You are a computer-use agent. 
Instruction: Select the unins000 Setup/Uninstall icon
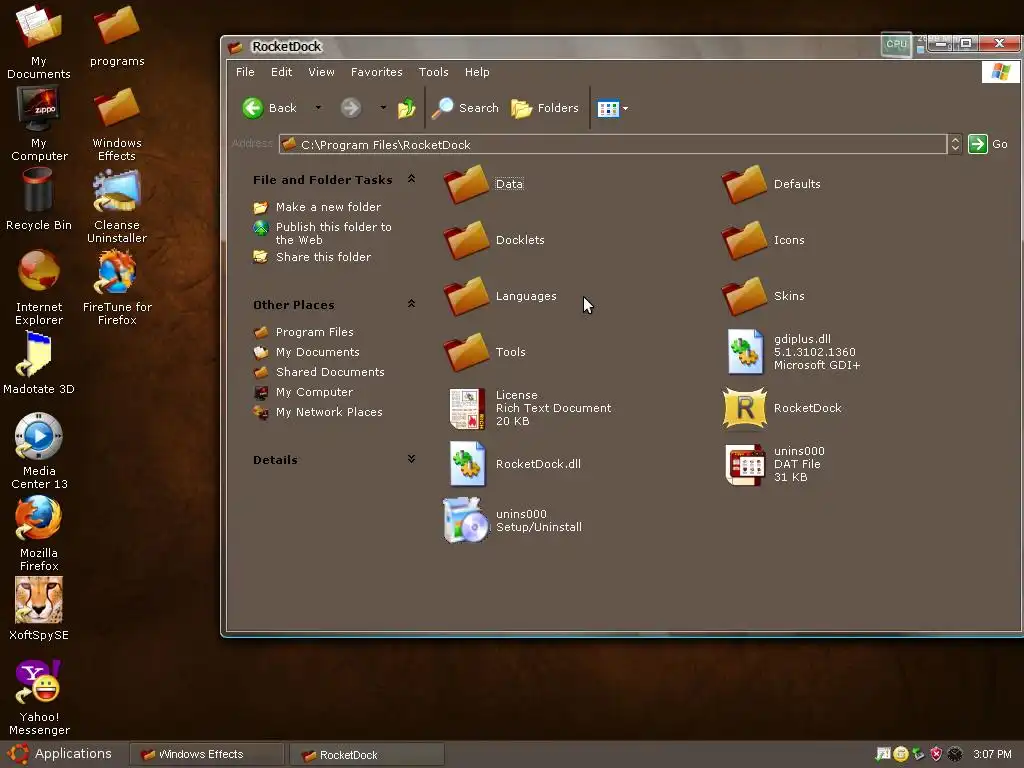pos(466,520)
